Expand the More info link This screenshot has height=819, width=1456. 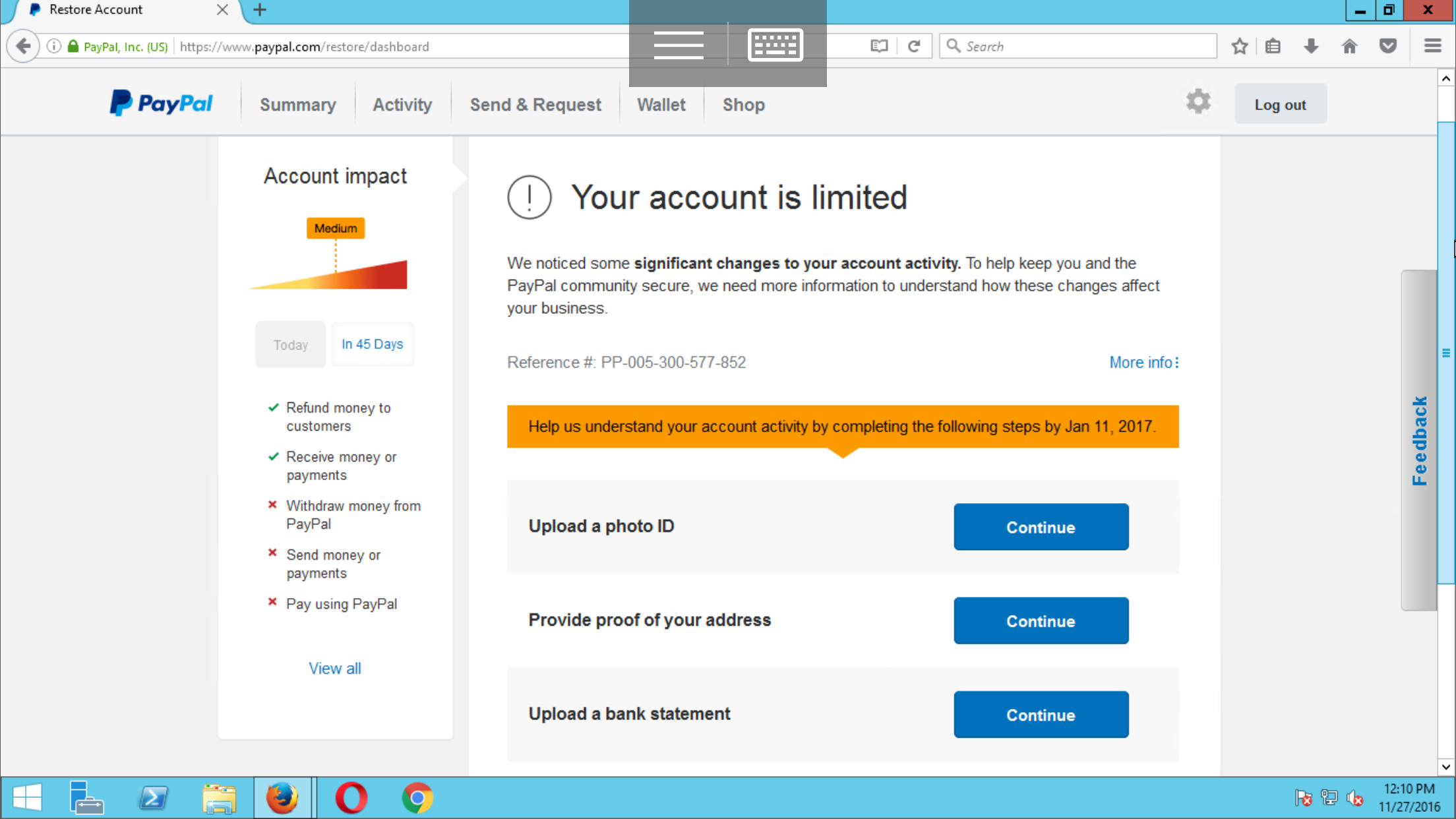click(1143, 363)
